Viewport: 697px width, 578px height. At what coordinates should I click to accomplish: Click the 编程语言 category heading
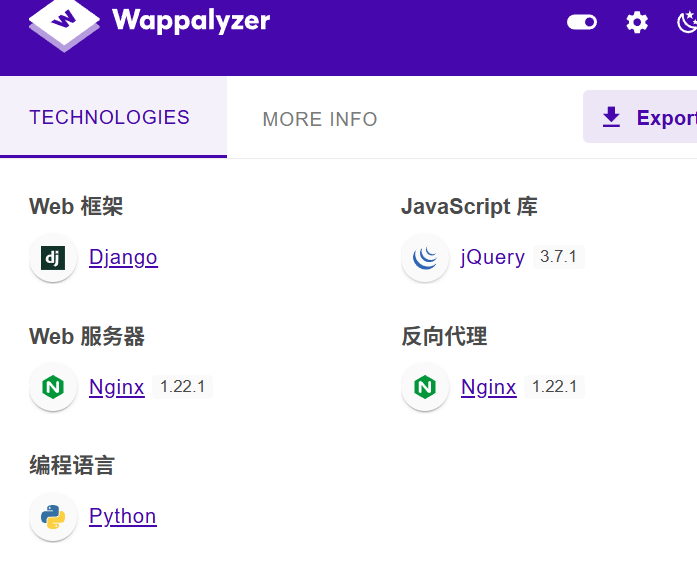(x=72, y=466)
